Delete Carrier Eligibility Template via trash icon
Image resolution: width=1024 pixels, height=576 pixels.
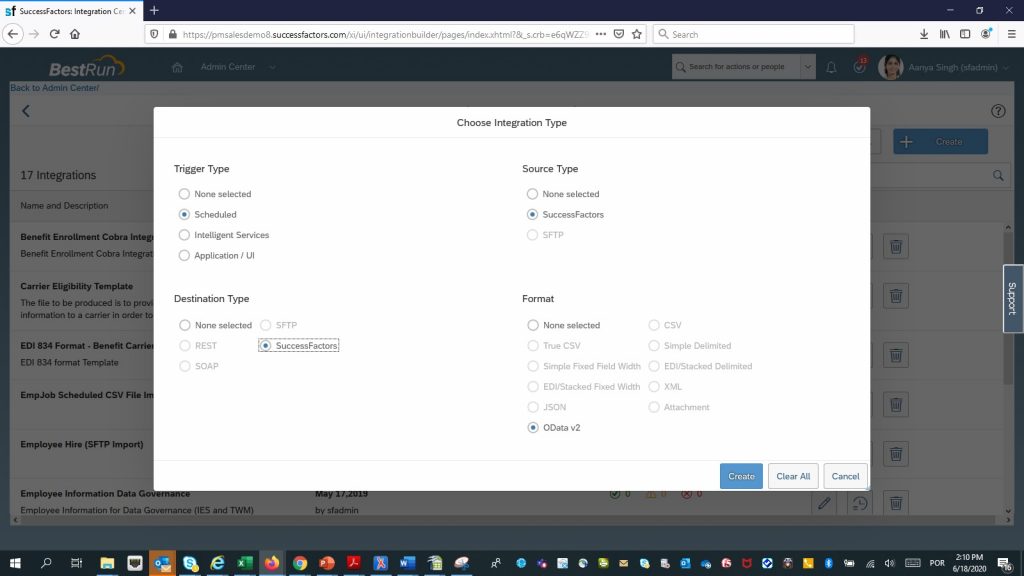point(896,296)
